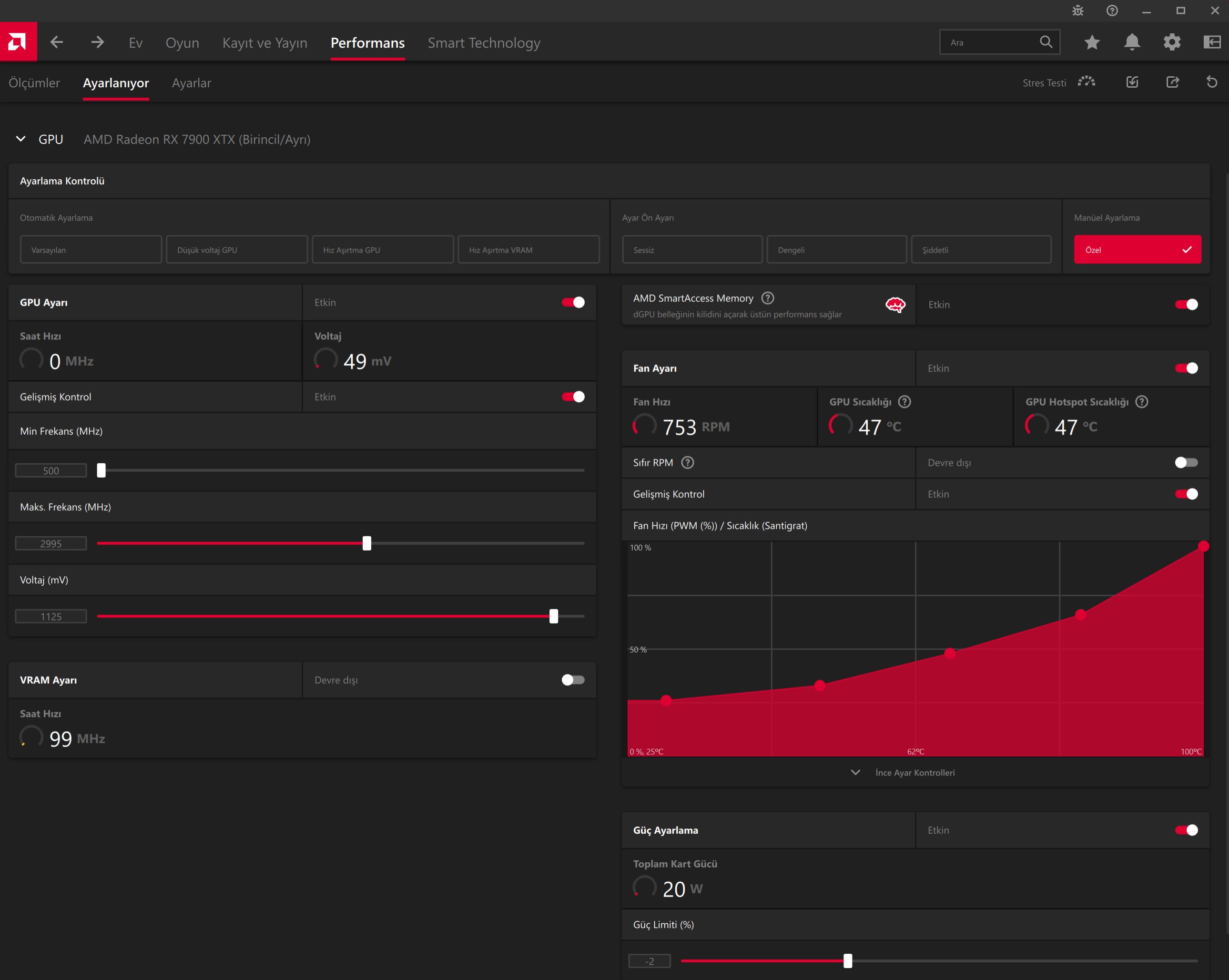
Task: Click help icon next to Sıfır RPM
Action: coord(688,462)
